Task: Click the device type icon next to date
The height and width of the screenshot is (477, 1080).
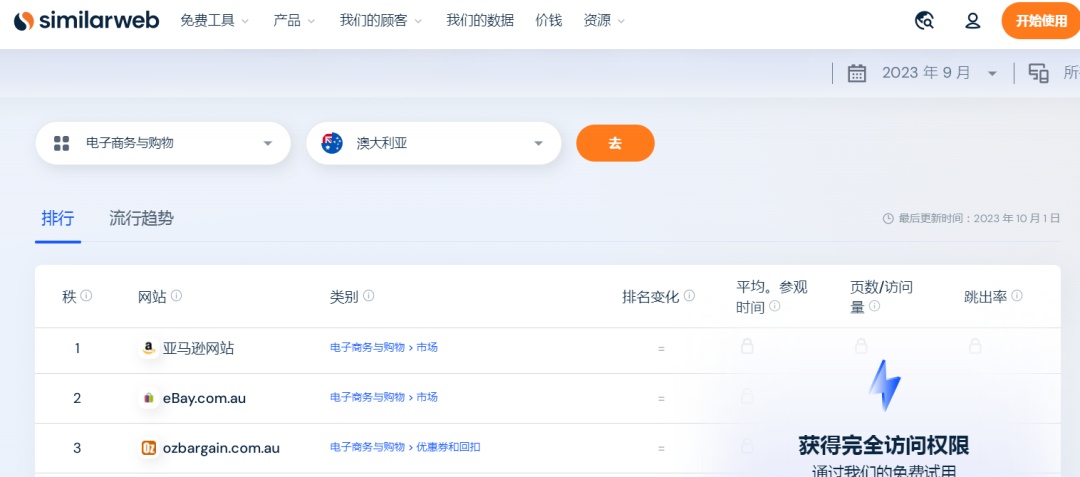Action: pyautogui.click(x=1039, y=73)
